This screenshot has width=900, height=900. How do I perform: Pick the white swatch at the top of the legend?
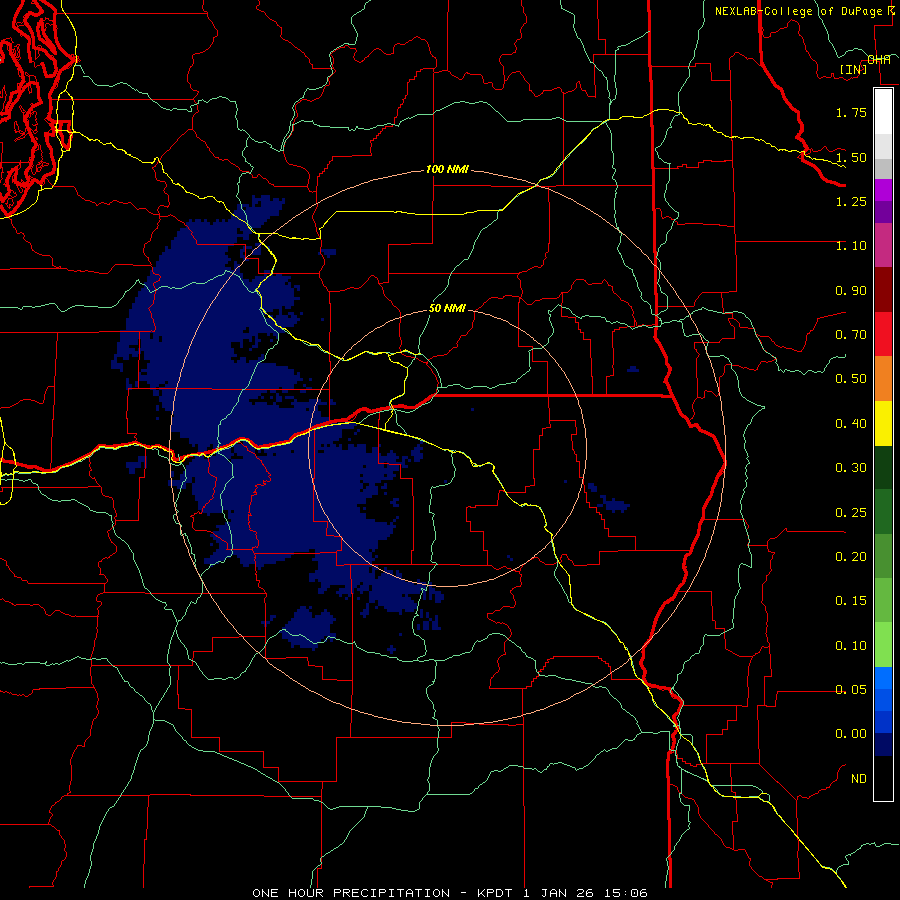883,111
